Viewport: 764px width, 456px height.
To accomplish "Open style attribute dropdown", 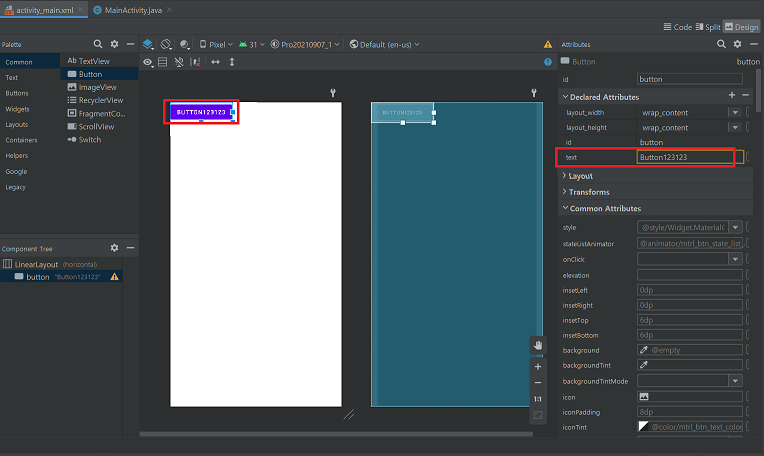I will 736,227.
